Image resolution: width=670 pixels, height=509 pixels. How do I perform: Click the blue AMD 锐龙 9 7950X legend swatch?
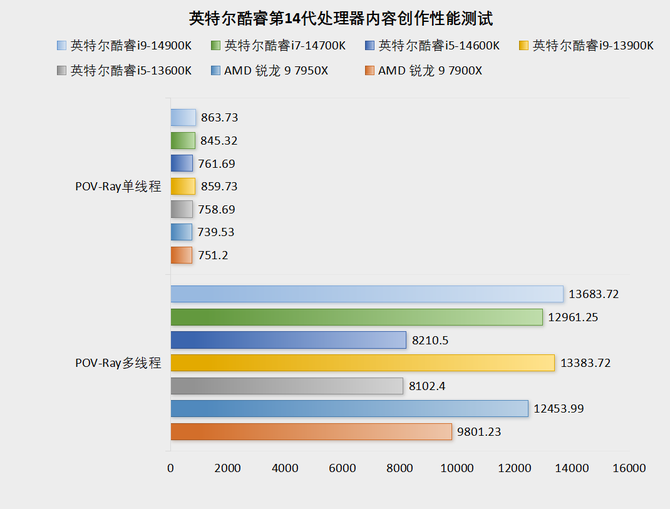216,71
